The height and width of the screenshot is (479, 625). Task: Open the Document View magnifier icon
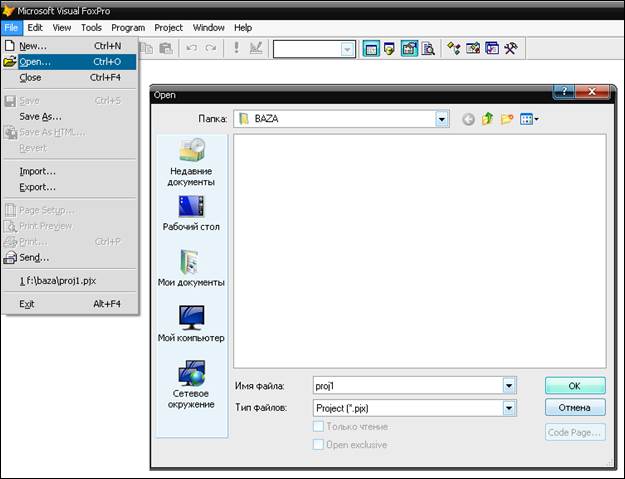pos(428,49)
